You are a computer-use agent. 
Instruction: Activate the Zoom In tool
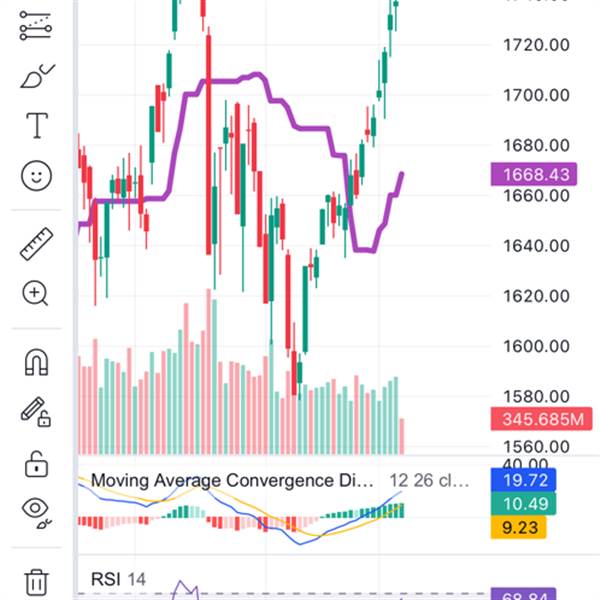[x=36, y=293]
